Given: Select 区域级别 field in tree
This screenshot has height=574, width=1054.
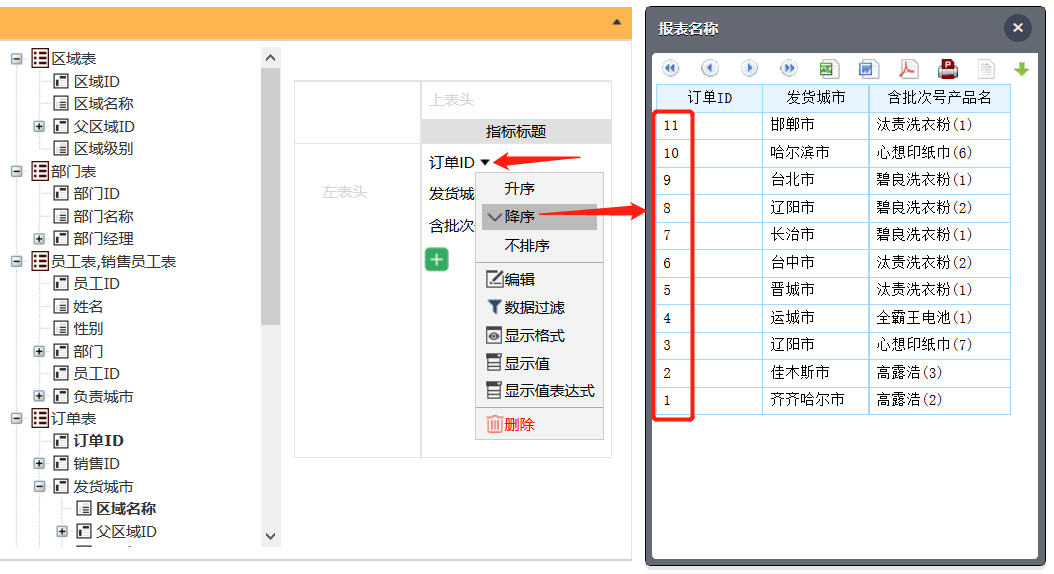Looking at the screenshot, I should click(104, 149).
